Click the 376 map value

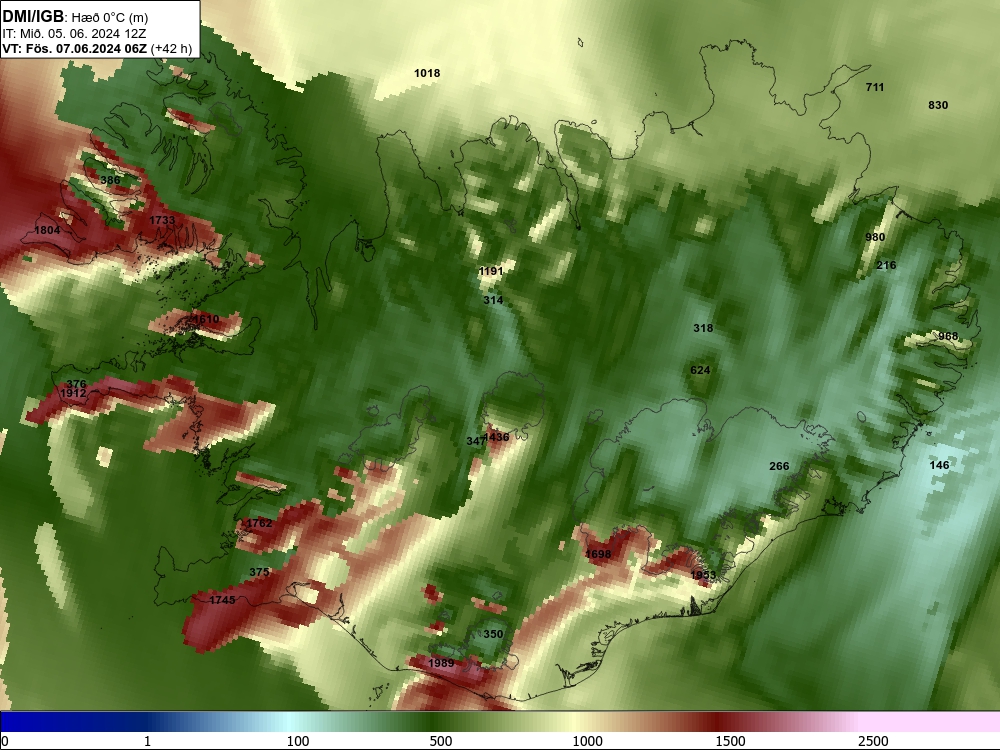tap(77, 384)
